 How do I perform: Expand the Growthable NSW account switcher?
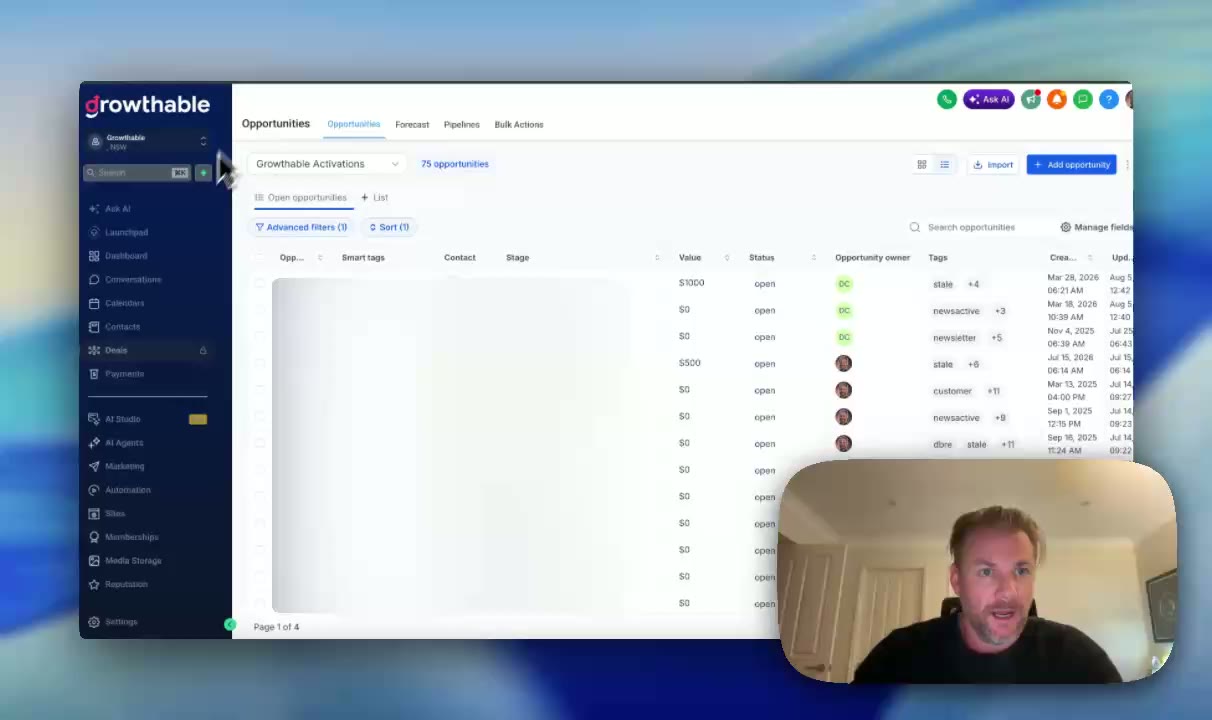click(x=148, y=141)
